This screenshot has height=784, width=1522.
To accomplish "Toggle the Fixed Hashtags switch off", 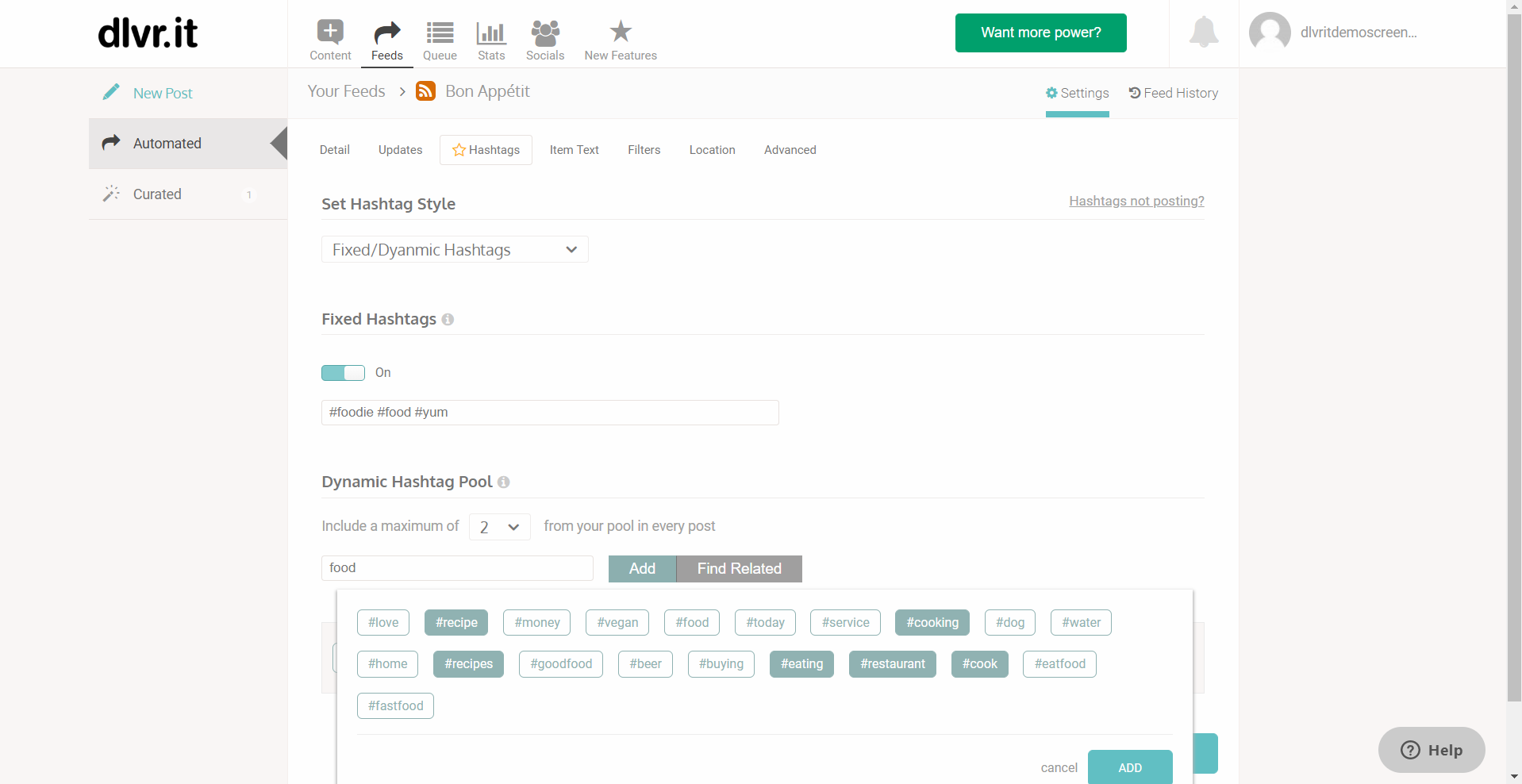I will [343, 373].
